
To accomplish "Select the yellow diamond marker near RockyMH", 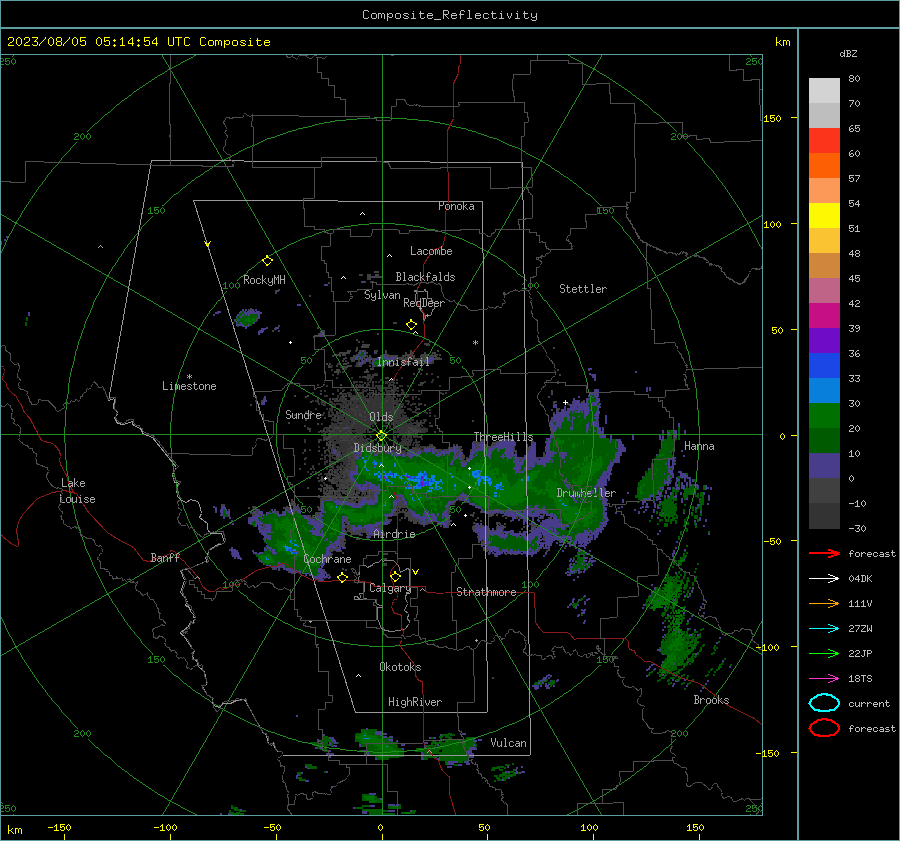I will 267,261.
